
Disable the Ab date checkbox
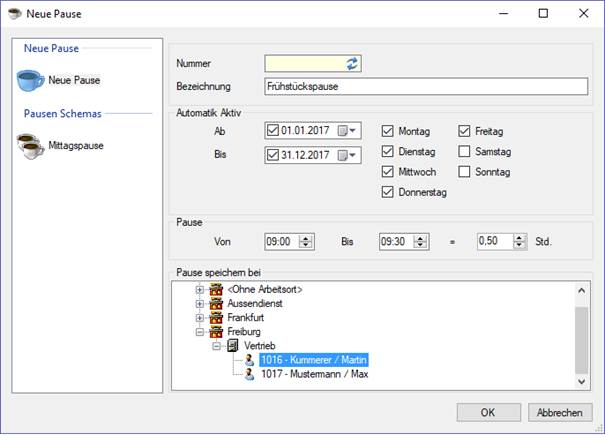click(273, 130)
